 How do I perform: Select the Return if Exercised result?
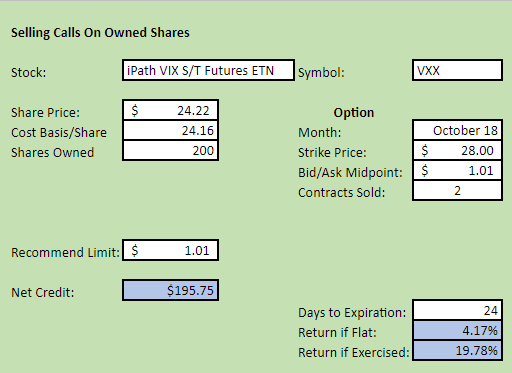[x=457, y=350]
